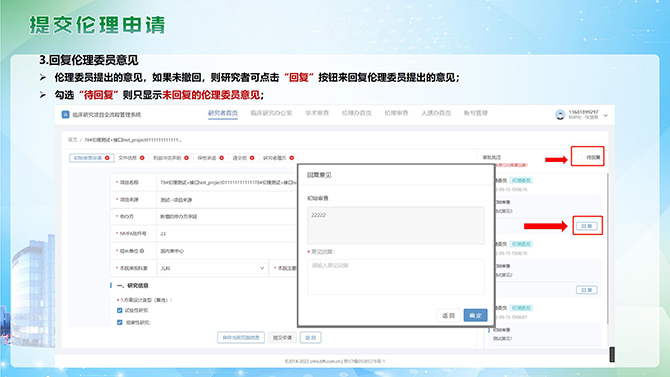This screenshot has width=670, height=377.
Task: Open 伦理办首页 in top navigation
Action: click(x=356, y=113)
